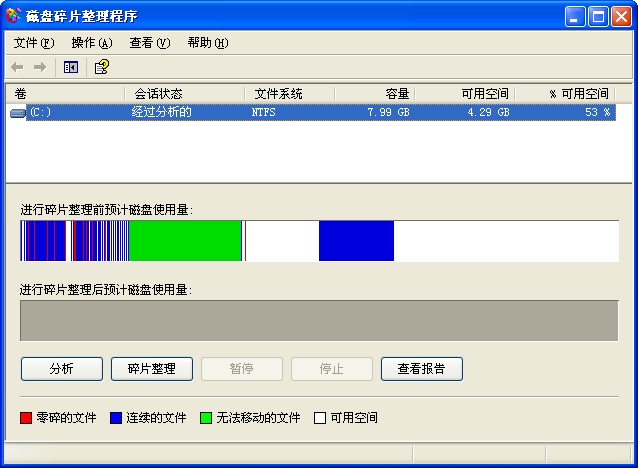Click the 经过分析的 status cell
The image size is (638, 468).
click(162, 112)
